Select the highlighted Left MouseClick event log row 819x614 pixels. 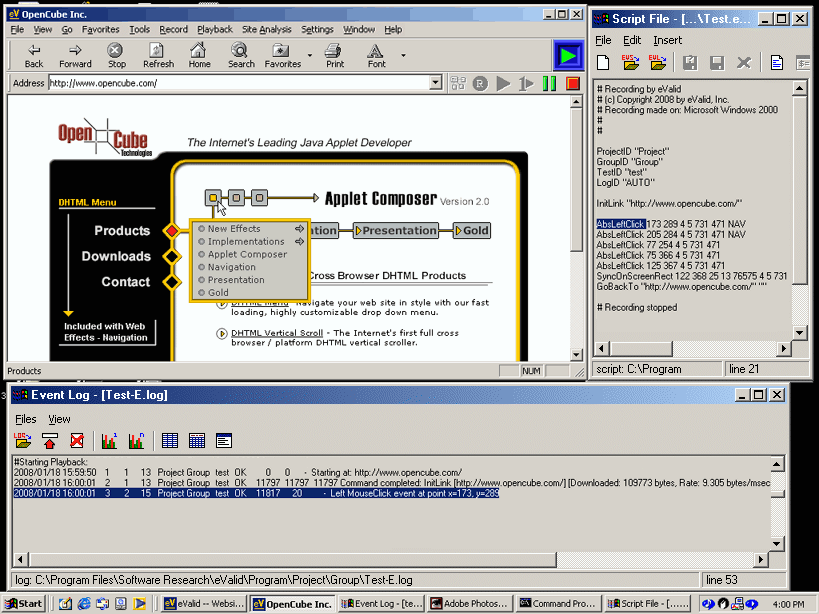pyautogui.click(x=256, y=493)
